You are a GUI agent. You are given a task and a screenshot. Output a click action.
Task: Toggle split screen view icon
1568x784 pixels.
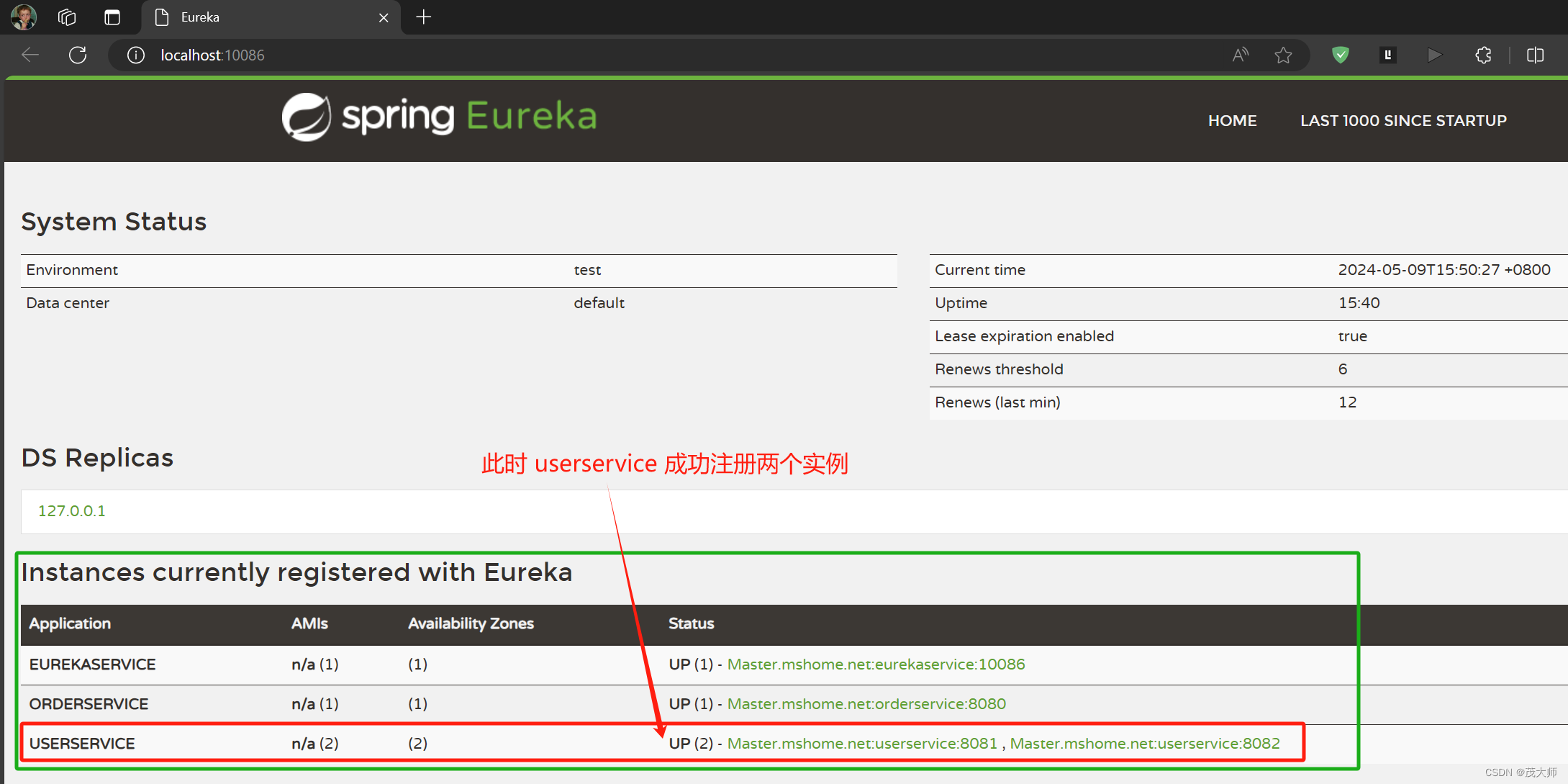(1535, 55)
